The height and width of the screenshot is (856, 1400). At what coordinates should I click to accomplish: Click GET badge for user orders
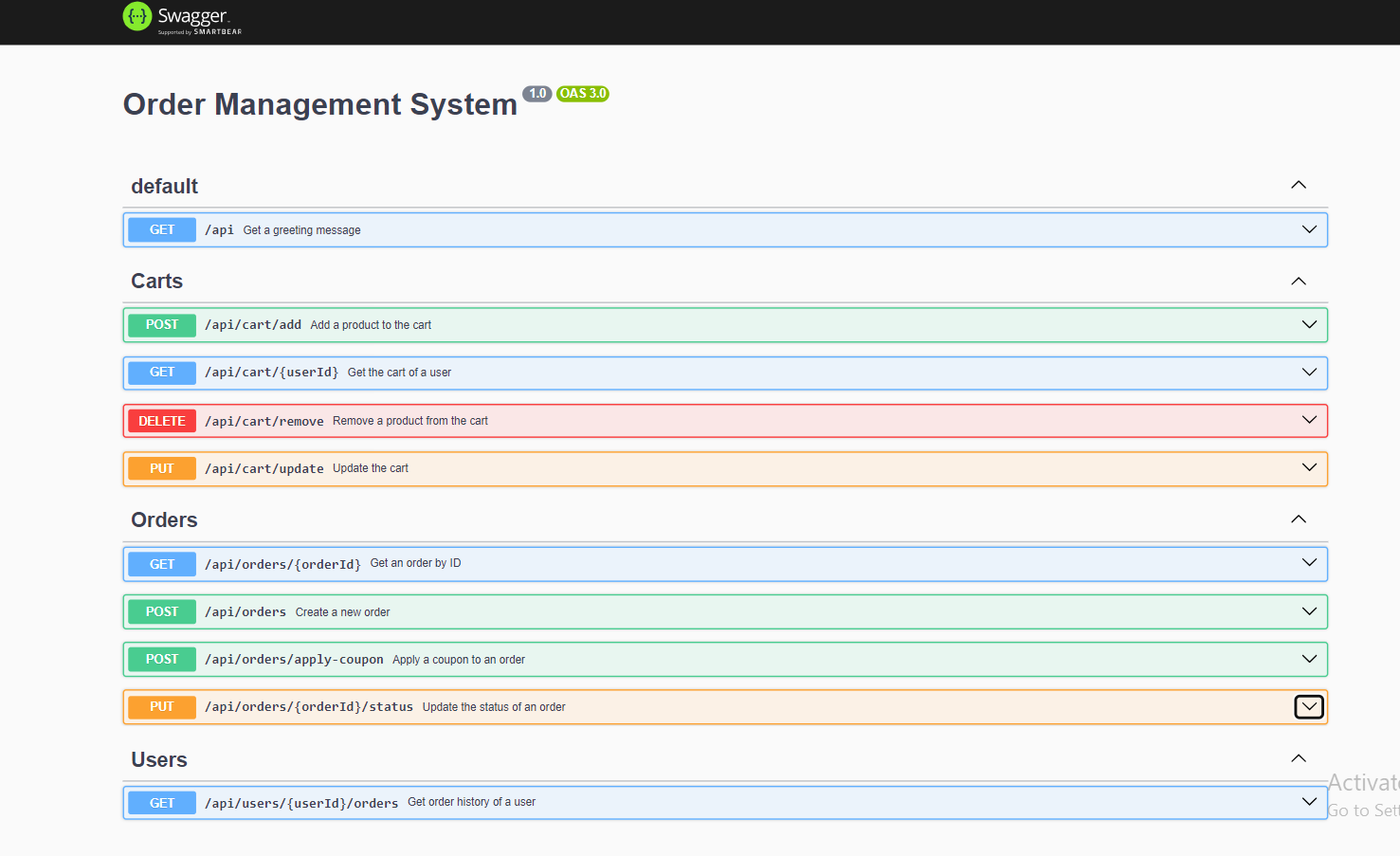(162, 803)
